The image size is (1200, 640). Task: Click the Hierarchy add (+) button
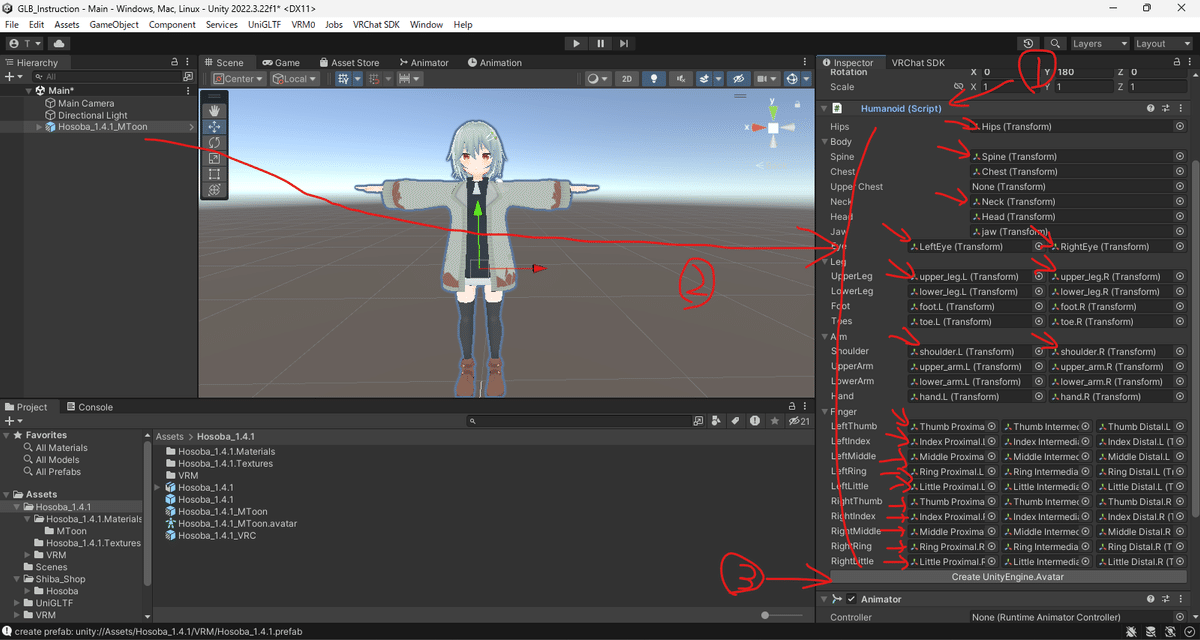tap(12, 76)
